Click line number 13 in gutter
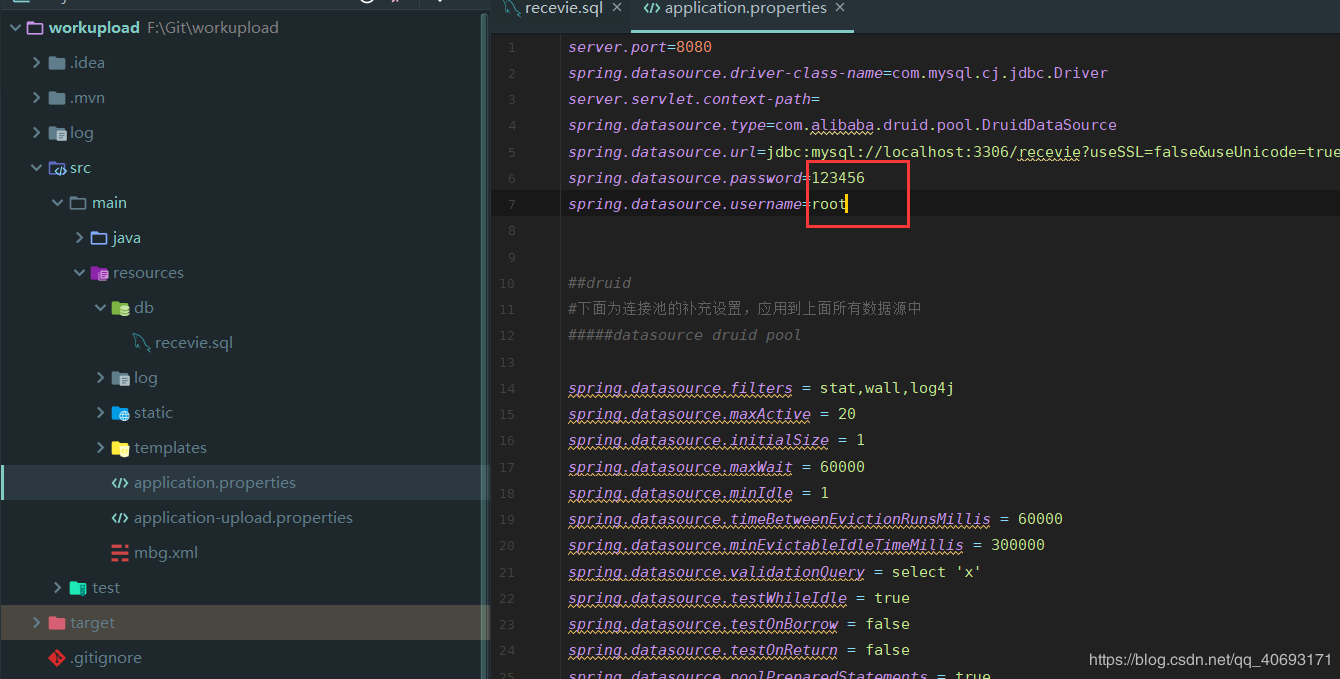 pyautogui.click(x=508, y=362)
